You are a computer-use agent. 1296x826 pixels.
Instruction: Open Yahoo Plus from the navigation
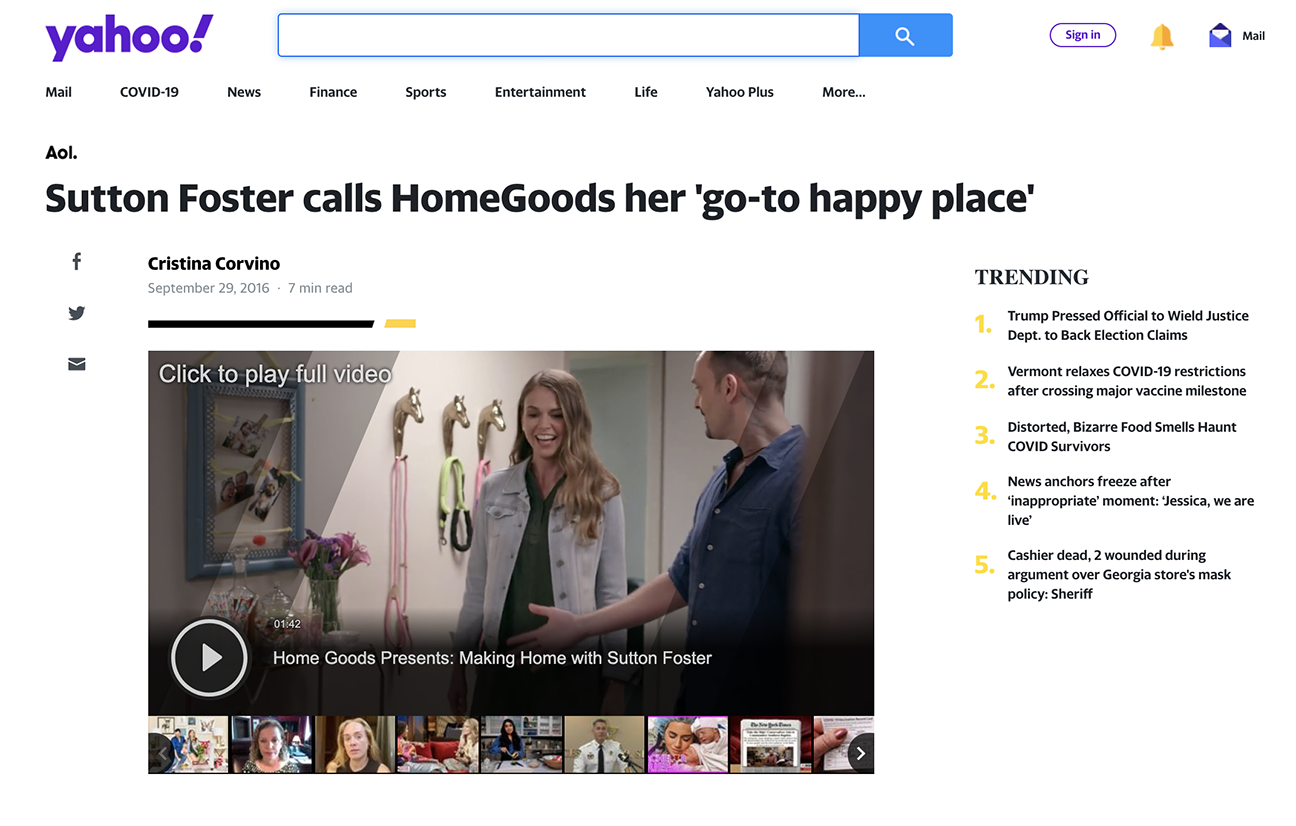point(740,92)
